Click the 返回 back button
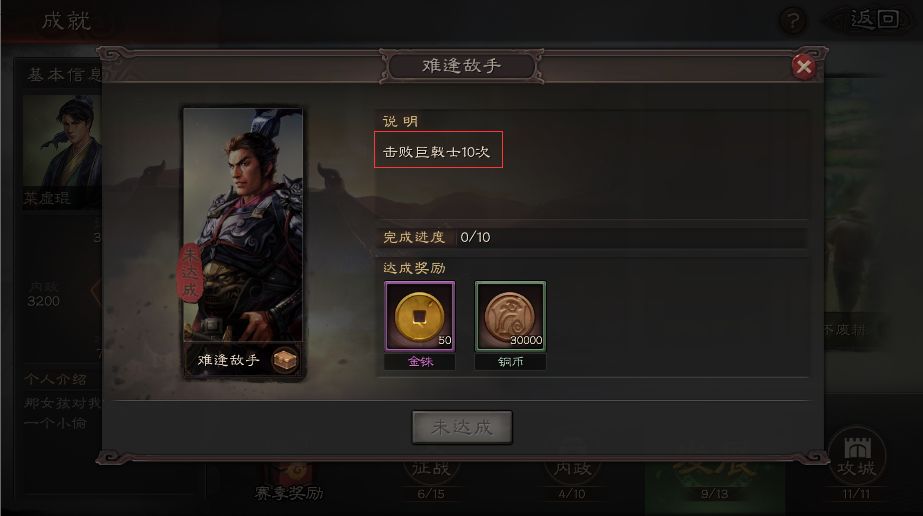Image resolution: width=923 pixels, height=516 pixels. 874,20
